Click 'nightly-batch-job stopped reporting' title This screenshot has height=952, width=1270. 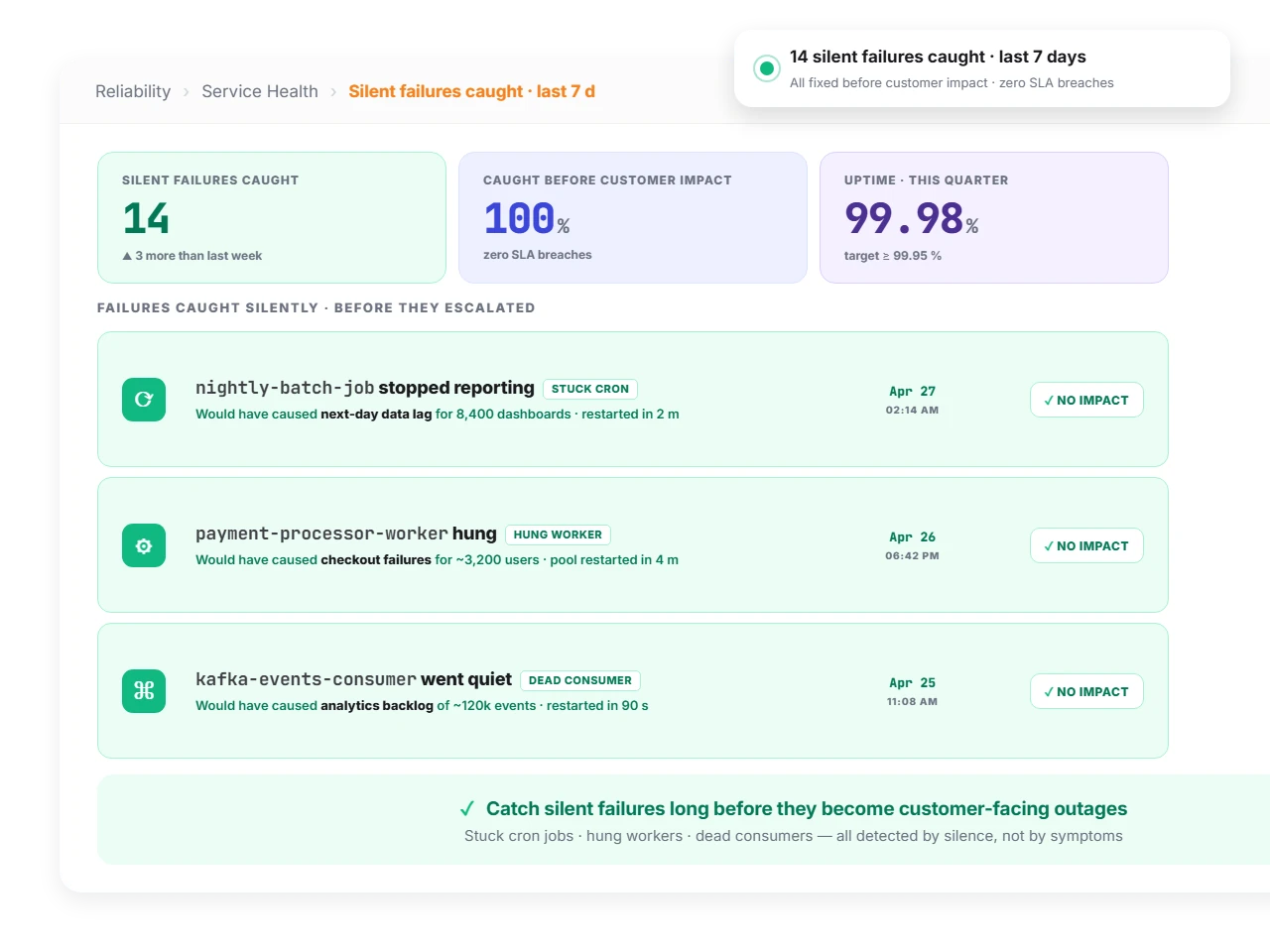tap(365, 388)
